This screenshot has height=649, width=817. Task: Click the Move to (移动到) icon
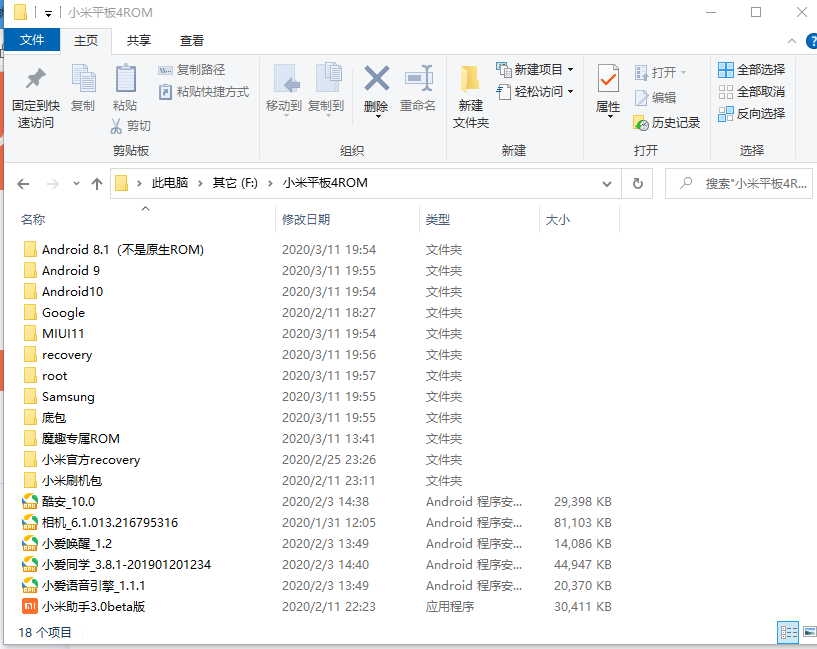pos(285,79)
